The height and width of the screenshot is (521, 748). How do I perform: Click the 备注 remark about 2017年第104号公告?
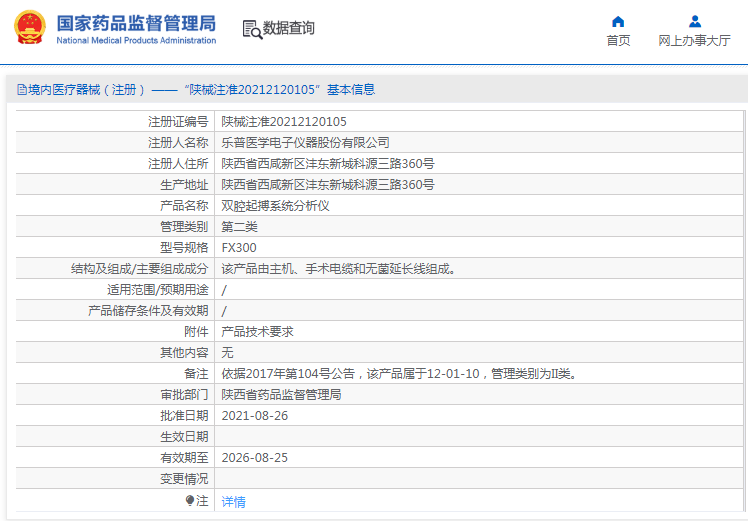400,374
